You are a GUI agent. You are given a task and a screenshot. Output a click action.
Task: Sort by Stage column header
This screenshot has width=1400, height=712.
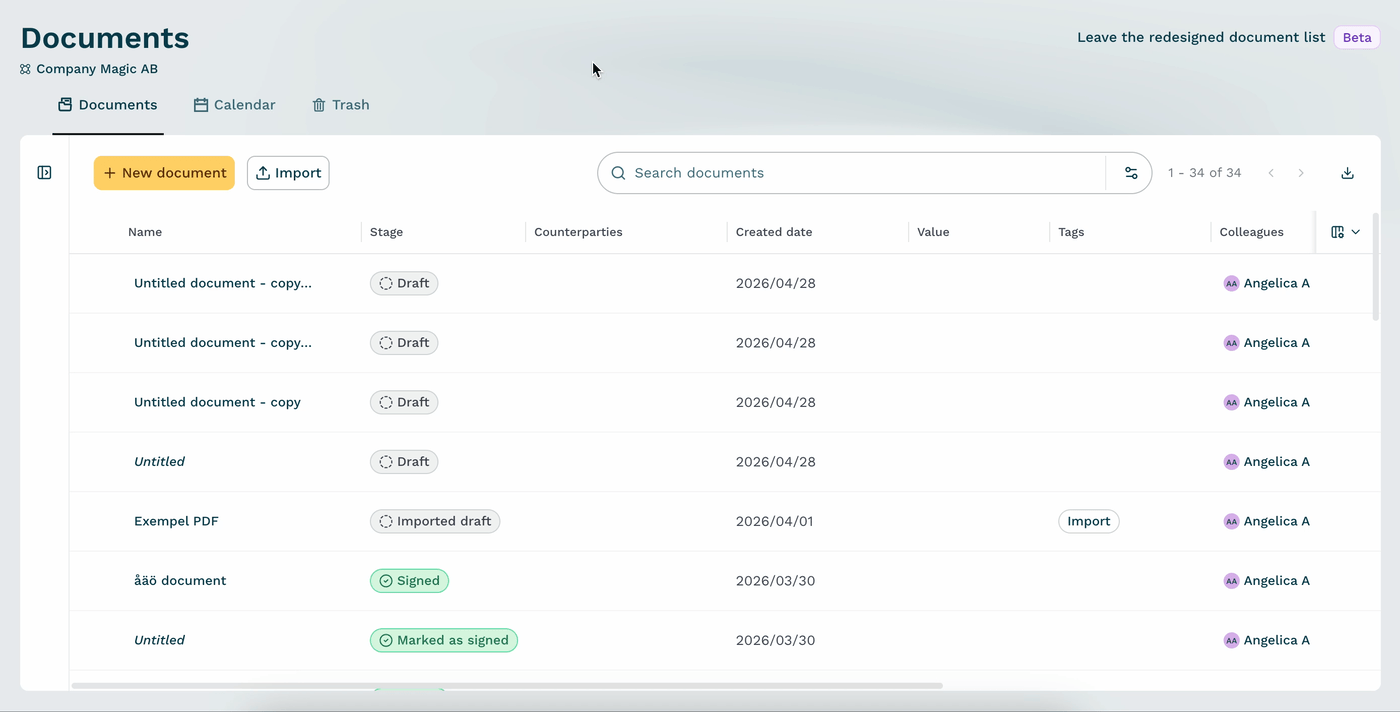coord(386,232)
